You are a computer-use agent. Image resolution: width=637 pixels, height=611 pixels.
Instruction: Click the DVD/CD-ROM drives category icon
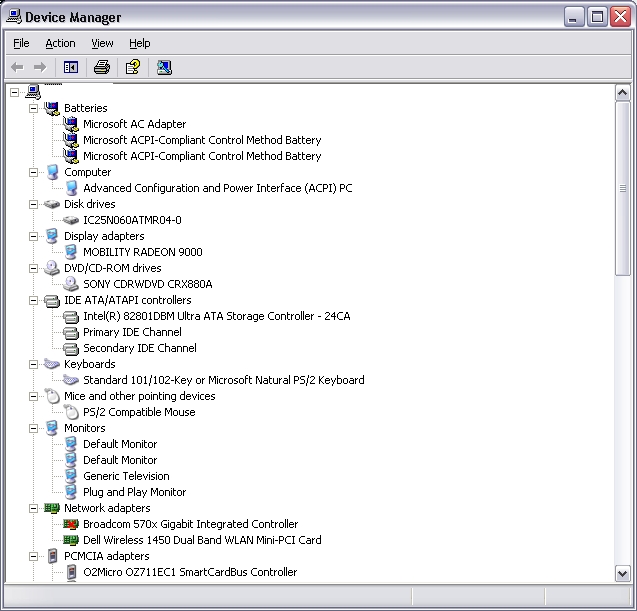(52, 268)
